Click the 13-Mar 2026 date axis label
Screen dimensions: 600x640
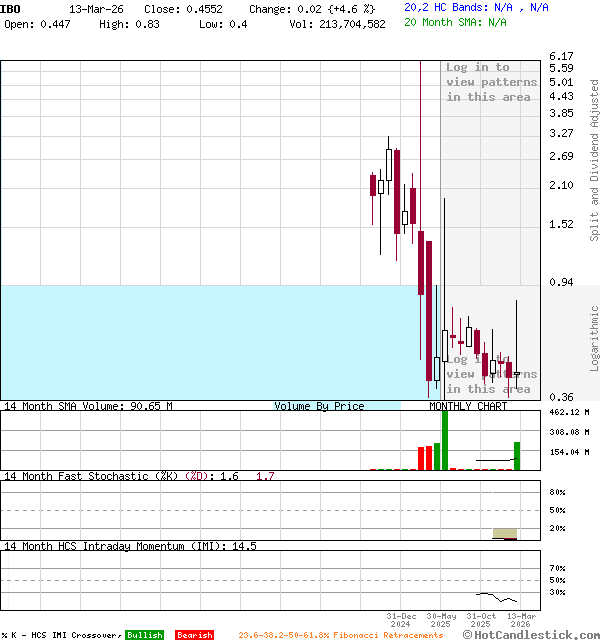pyautogui.click(x=522, y=620)
